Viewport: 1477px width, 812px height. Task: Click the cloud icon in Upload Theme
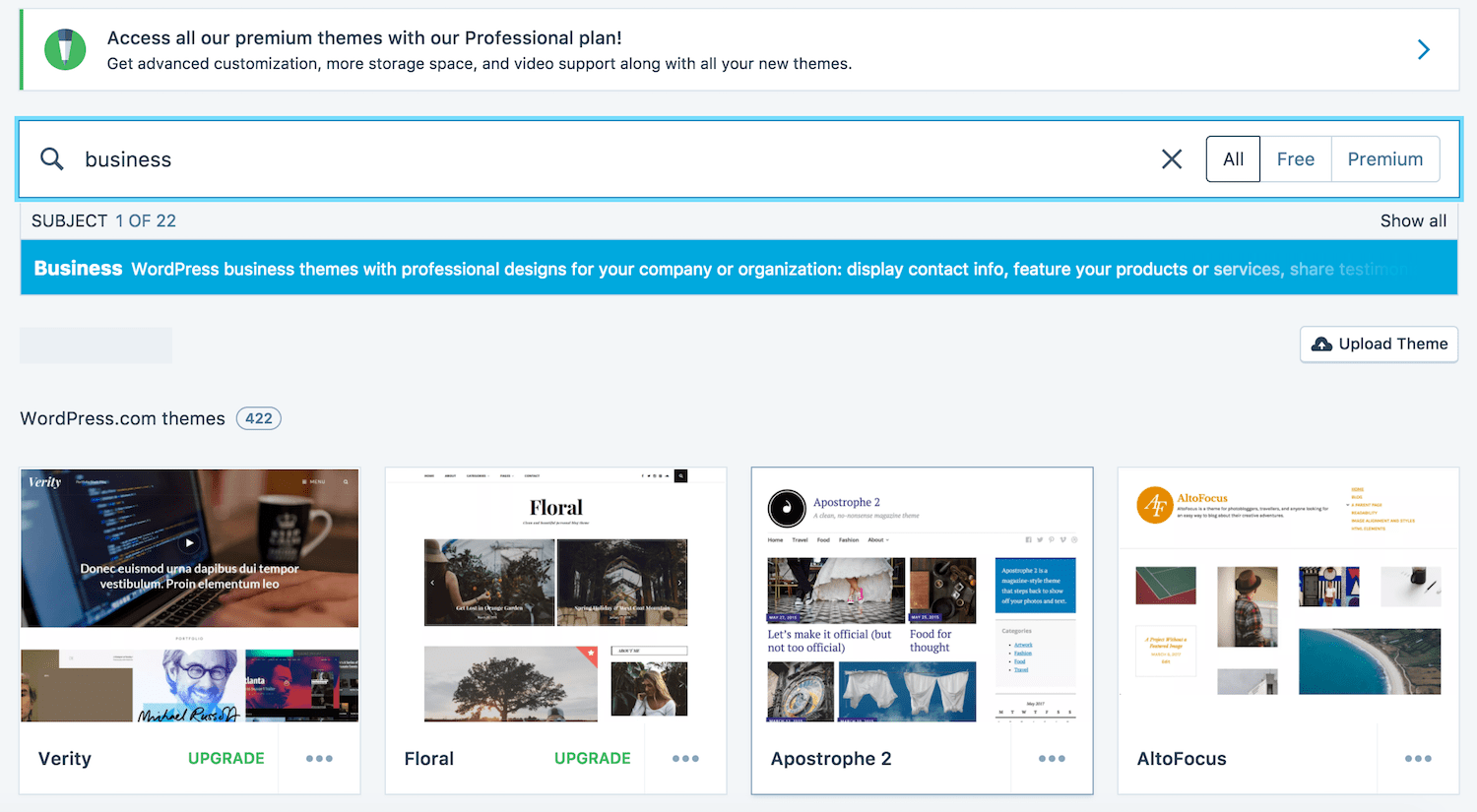pos(1321,344)
